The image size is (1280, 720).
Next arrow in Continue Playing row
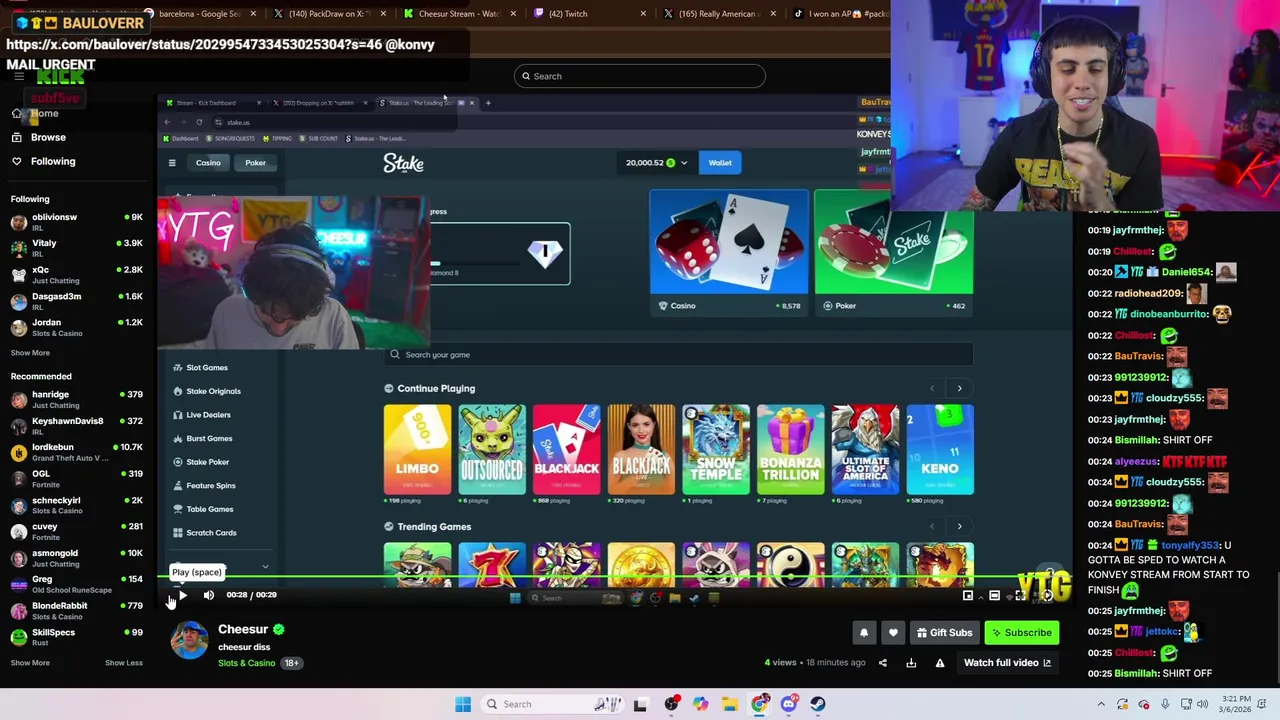(x=960, y=388)
